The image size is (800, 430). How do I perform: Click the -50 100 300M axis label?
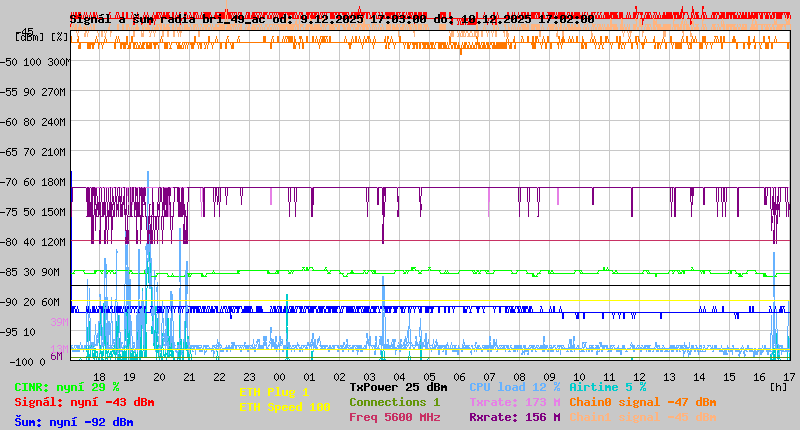[x=36, y=62]
